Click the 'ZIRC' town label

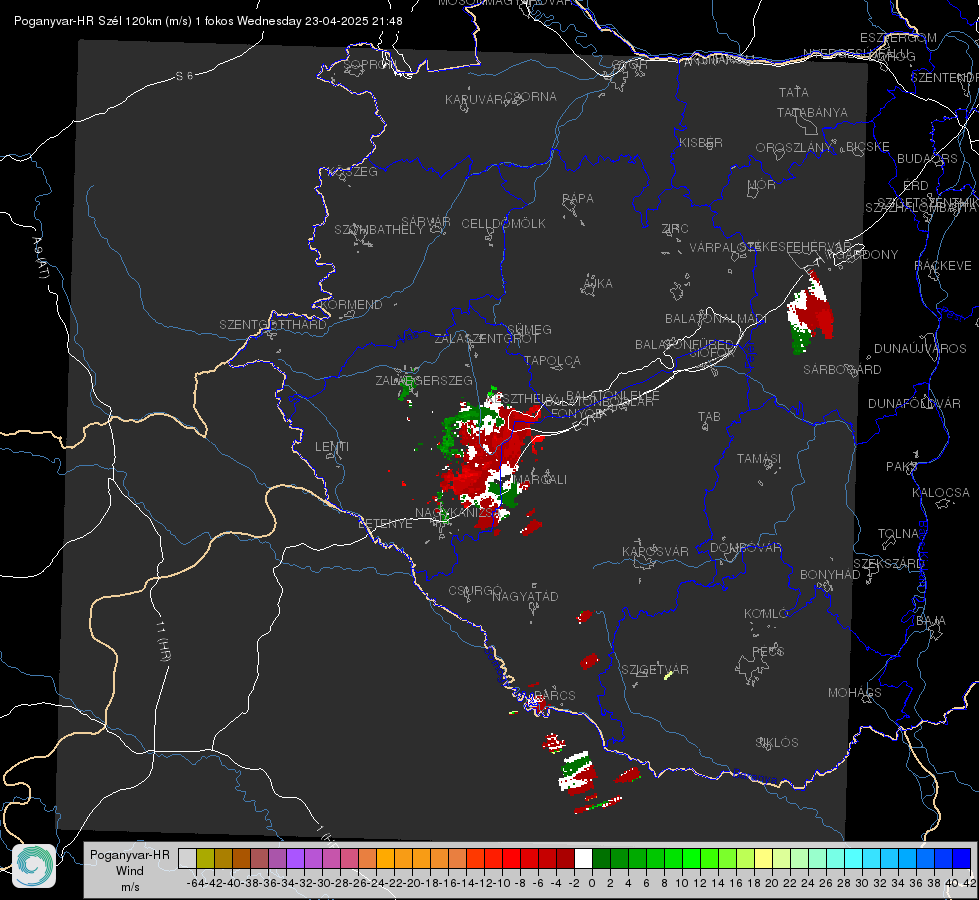pos(675,229)
